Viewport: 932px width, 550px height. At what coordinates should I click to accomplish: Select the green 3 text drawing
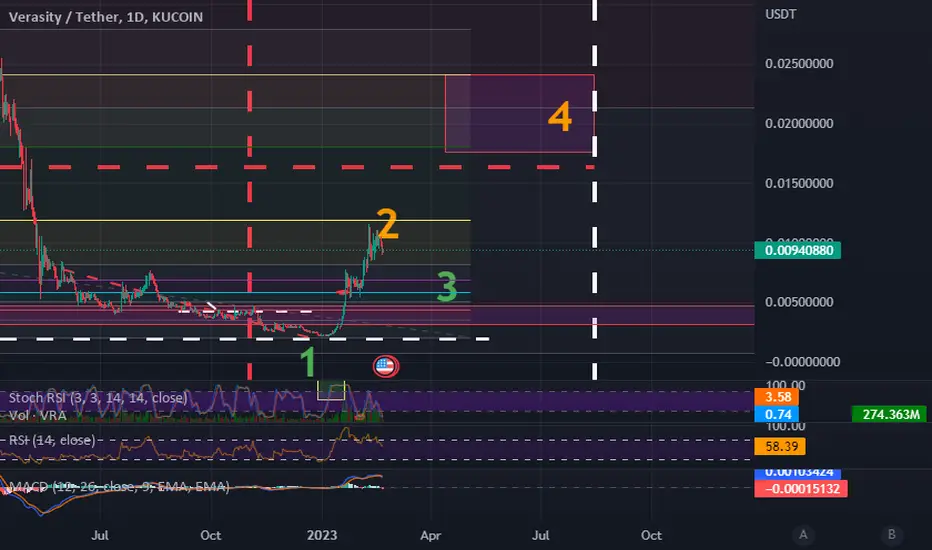(447, 287)
